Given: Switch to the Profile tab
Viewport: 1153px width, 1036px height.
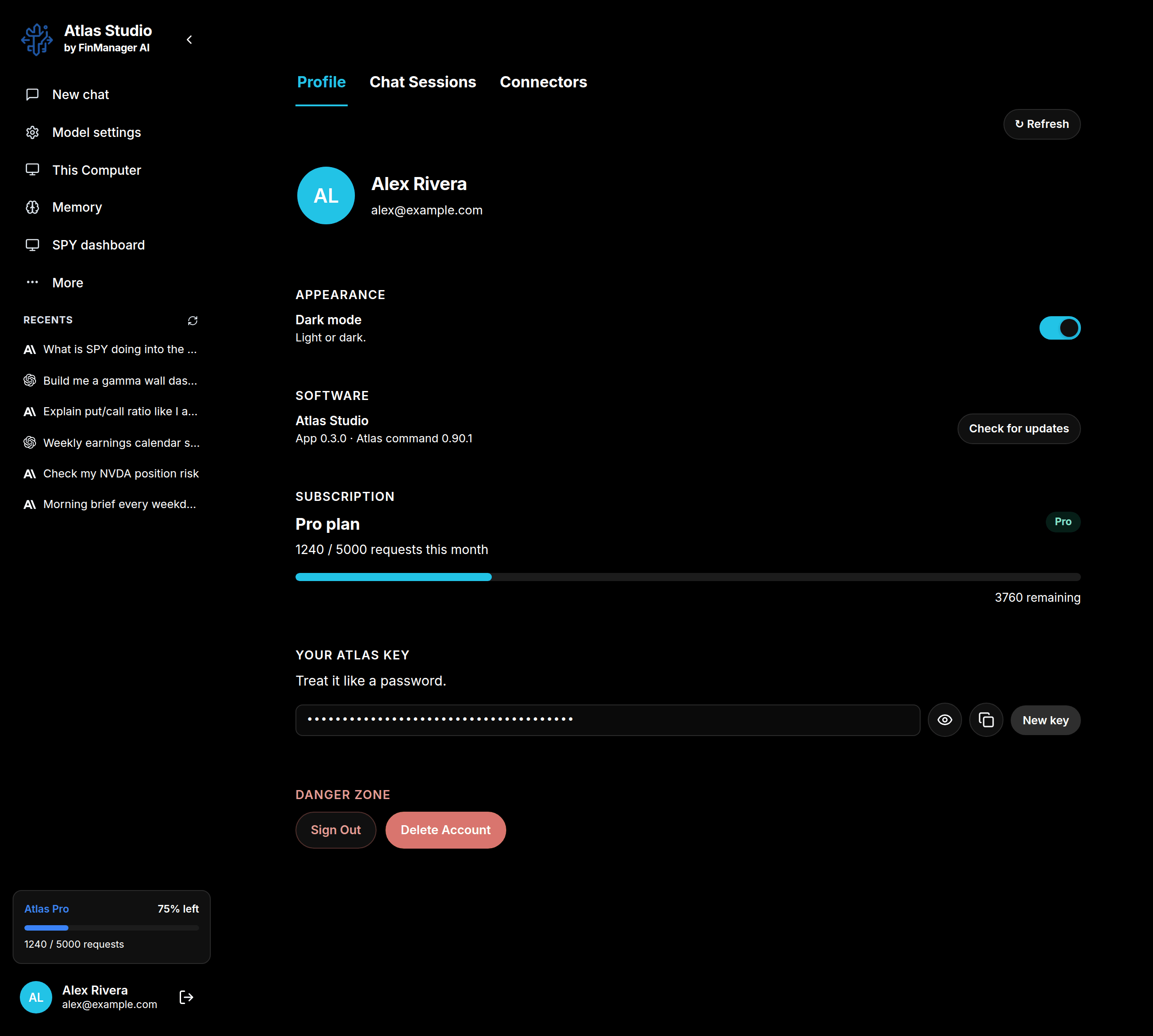Looking at the screenshot, I should click(x=322, y=82).
